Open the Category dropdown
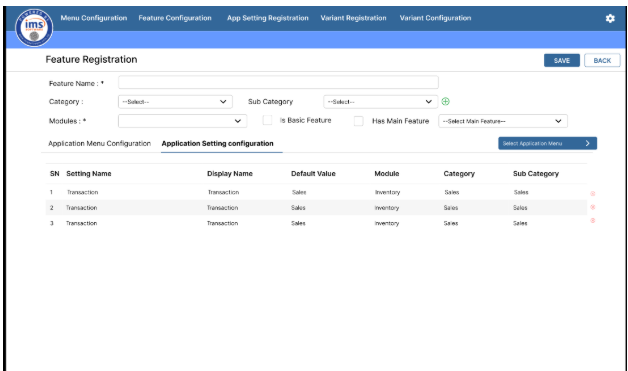The image size is (628, 371). pyautogui.click(x=175, y=102)
